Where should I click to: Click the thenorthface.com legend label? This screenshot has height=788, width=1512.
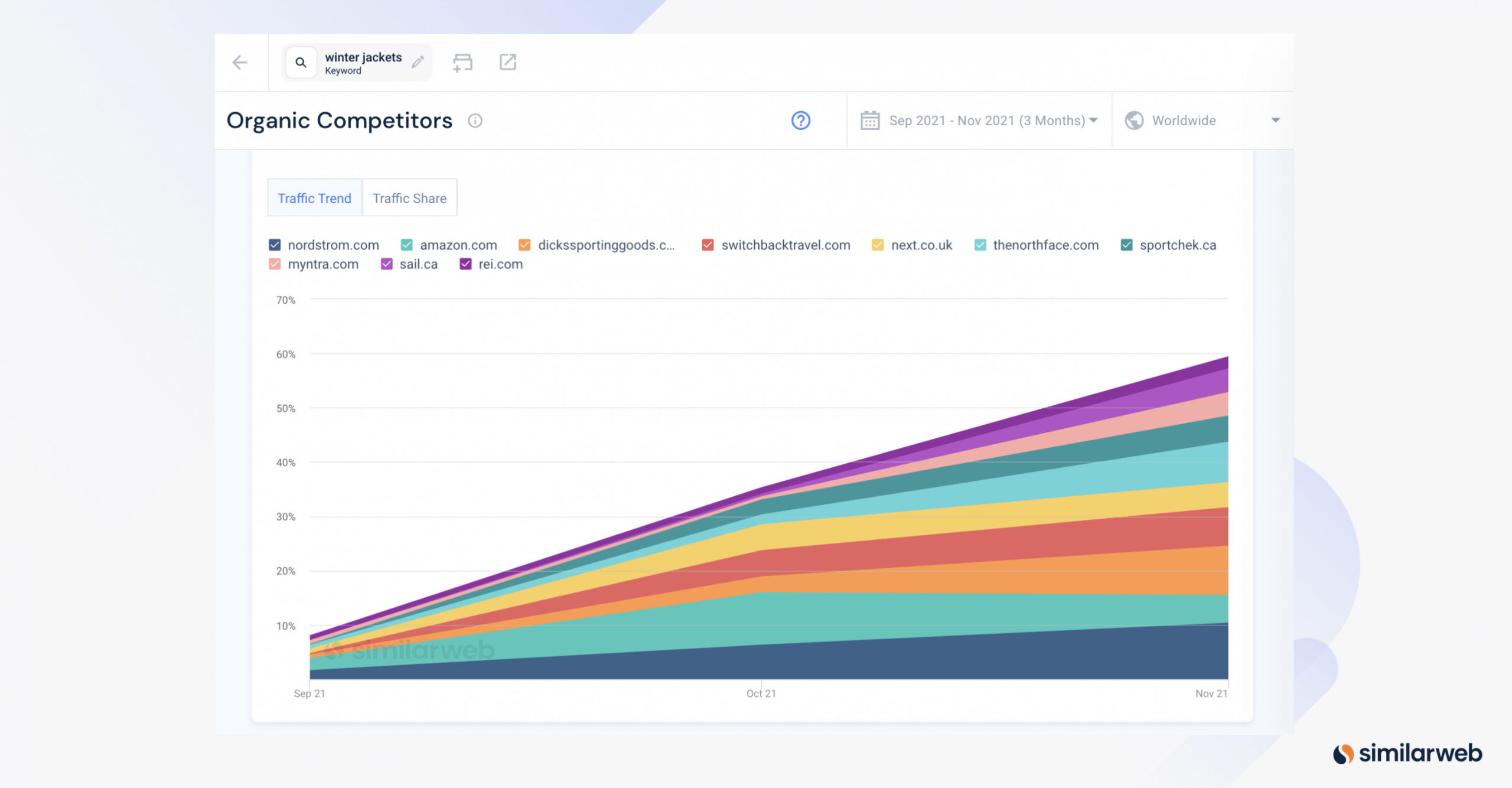pyautogui.click(x=1043, y=244)
